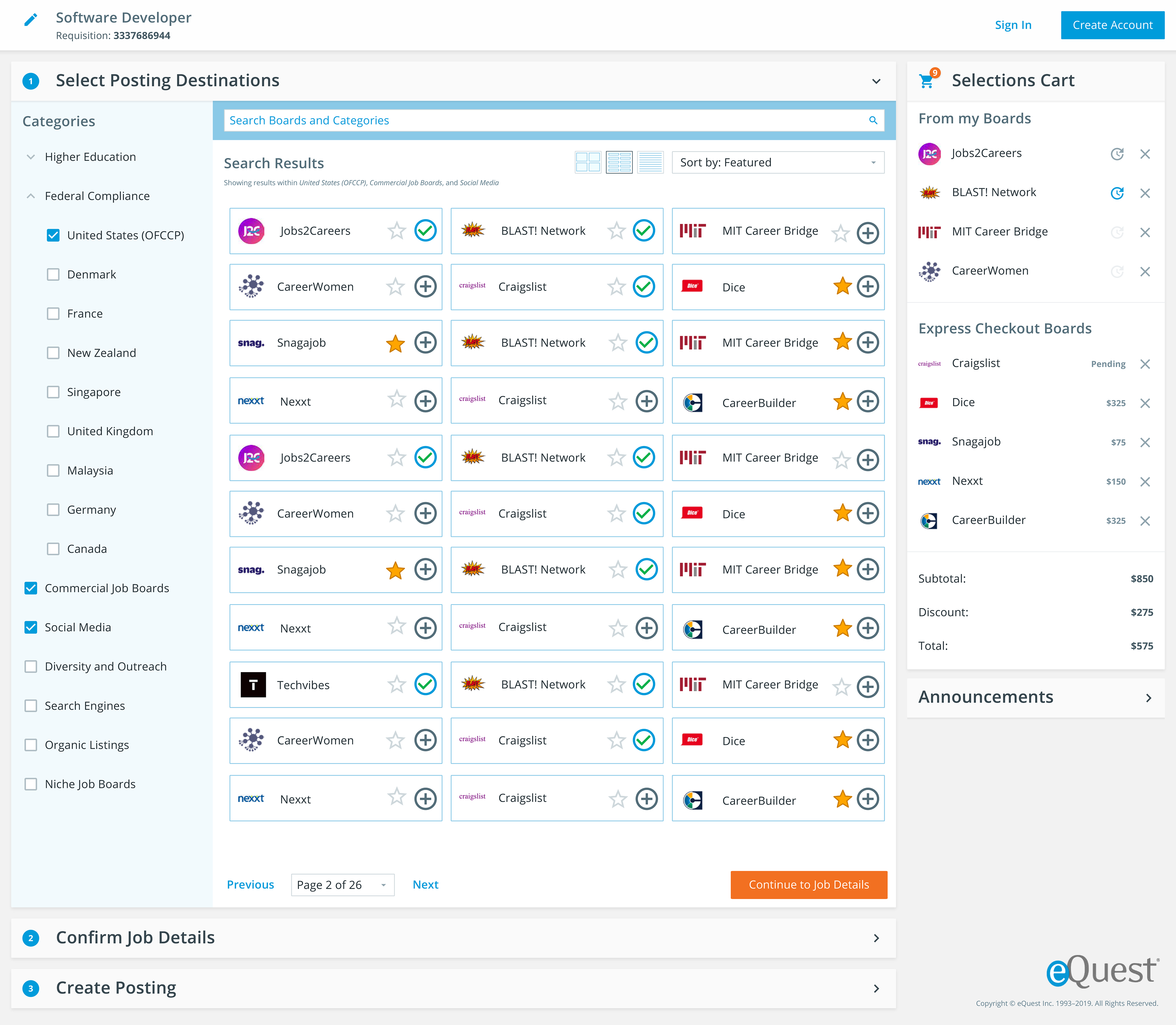The image size is (1176, 1025).
Task: Click the magnifier icon in the search bar
Action: click(x=873, y=120)
